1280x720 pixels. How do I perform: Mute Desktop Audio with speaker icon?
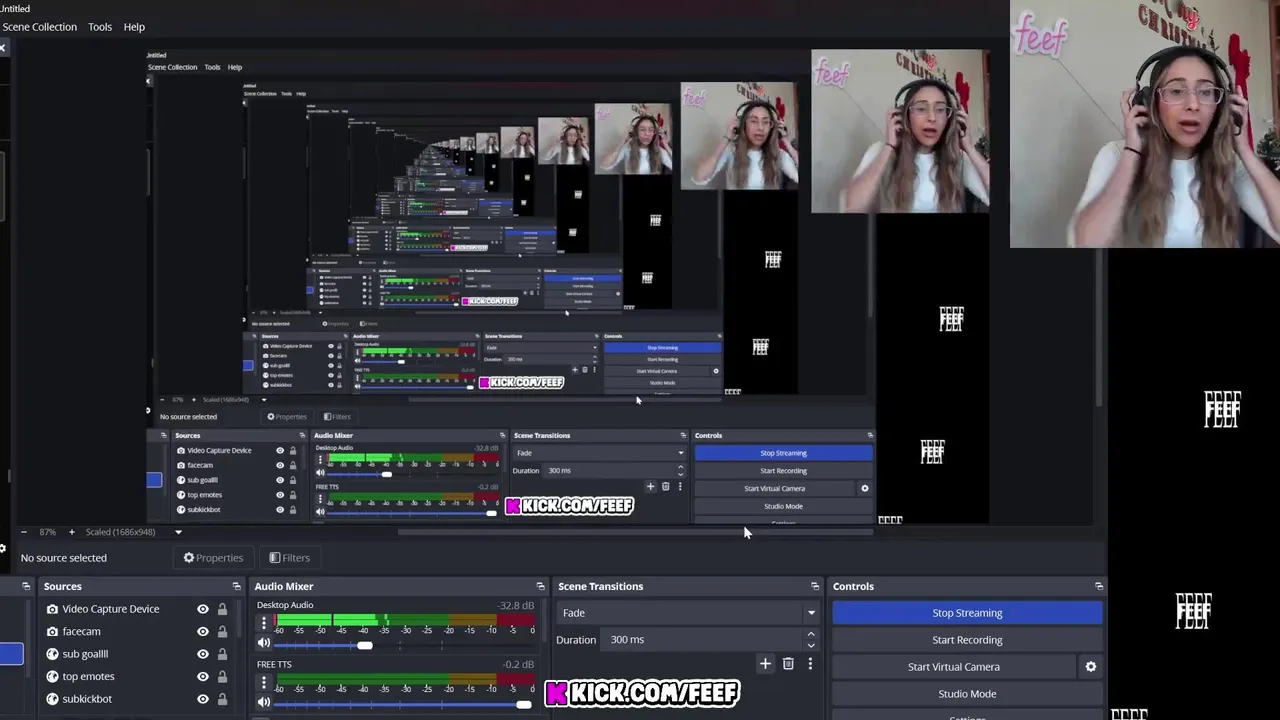[264, 645]
